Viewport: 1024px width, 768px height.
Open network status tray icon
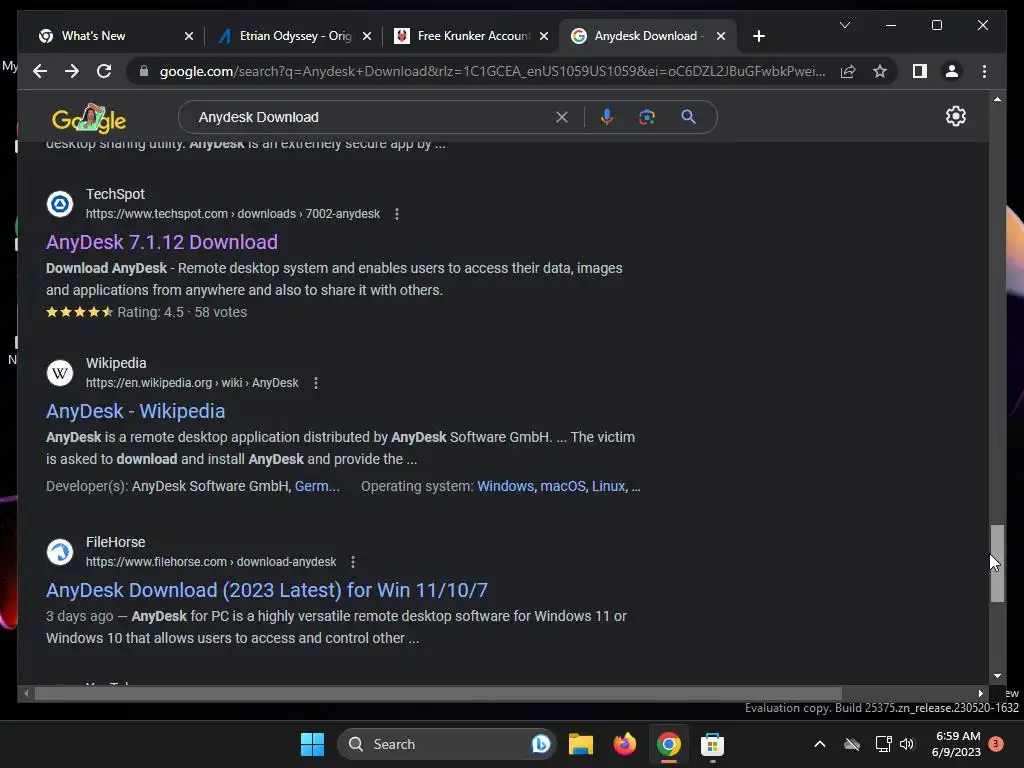tap(883, 744)
